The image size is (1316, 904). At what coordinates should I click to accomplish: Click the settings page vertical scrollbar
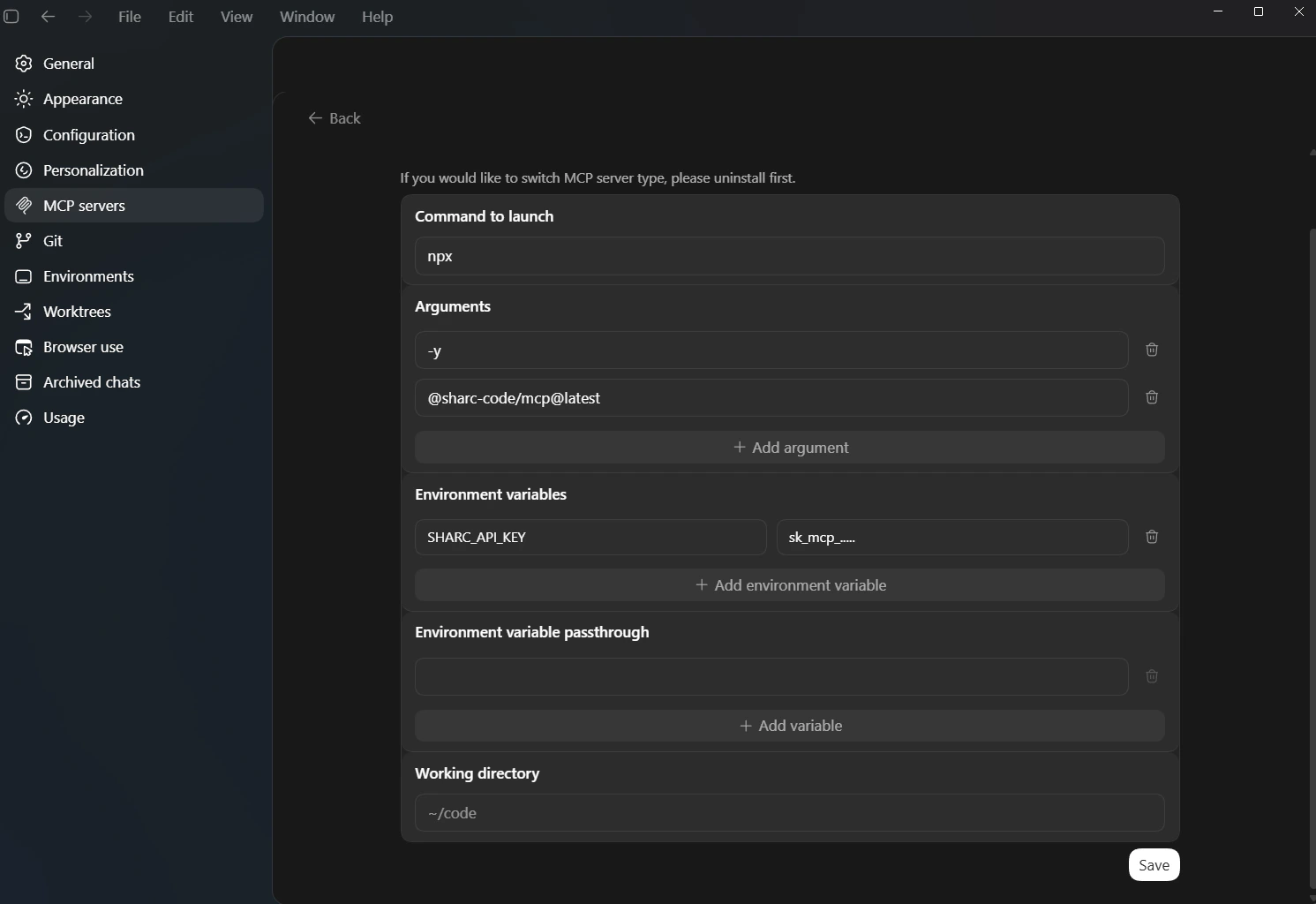tap(1312, 560)
